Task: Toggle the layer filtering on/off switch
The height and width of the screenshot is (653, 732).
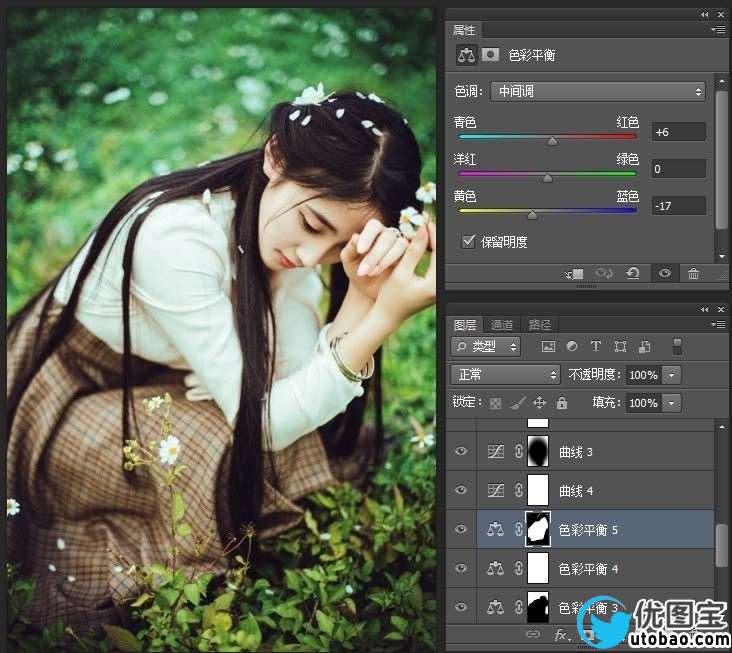Action: [677, 346]
